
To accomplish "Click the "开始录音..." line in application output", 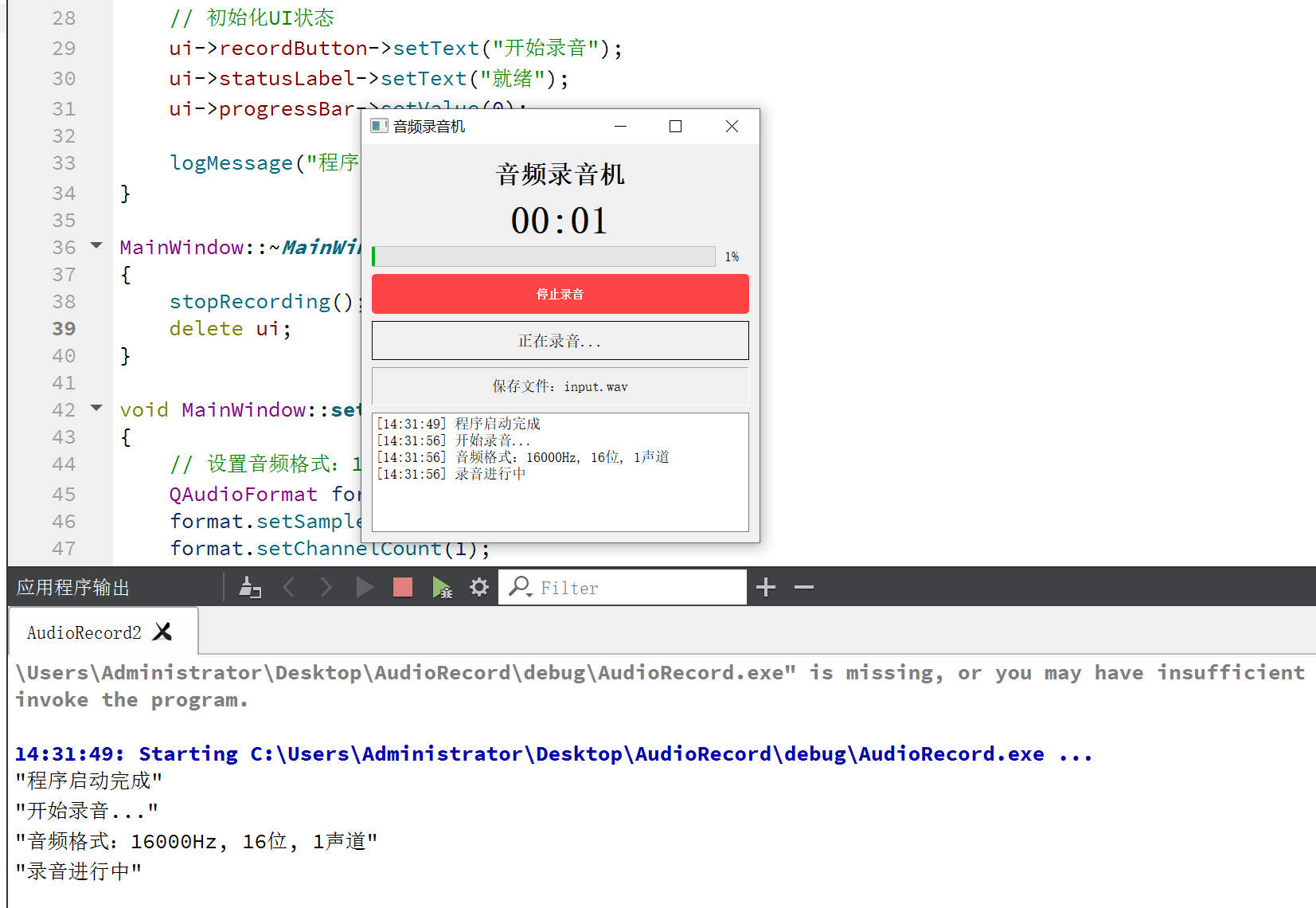I will tap(87, 811).
